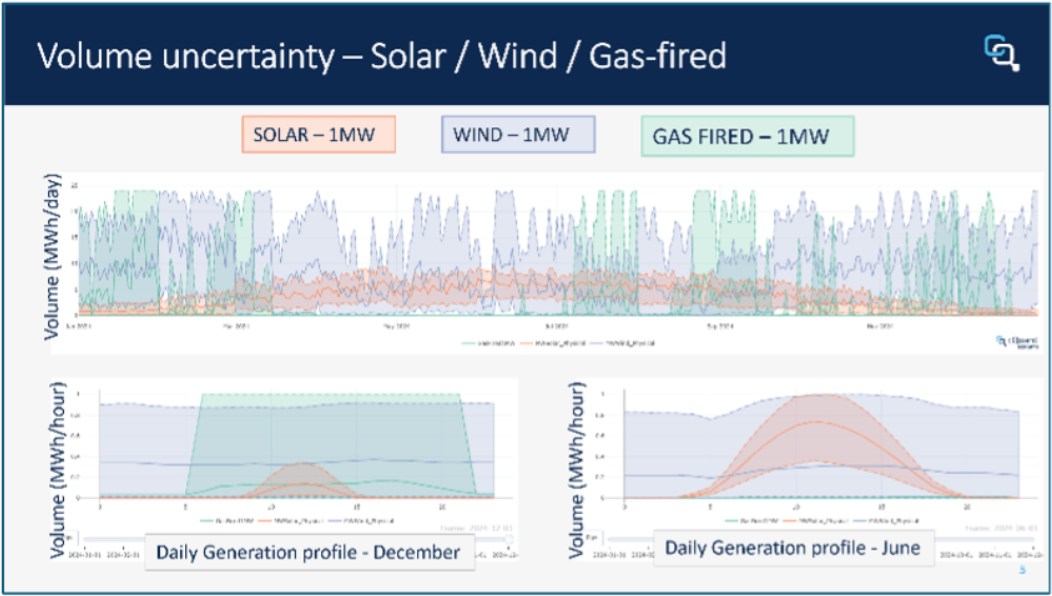This screenshot has height=596, width=1052.
Task: Click the 'Daily Generation profile - December' caption
Action: 309,553
